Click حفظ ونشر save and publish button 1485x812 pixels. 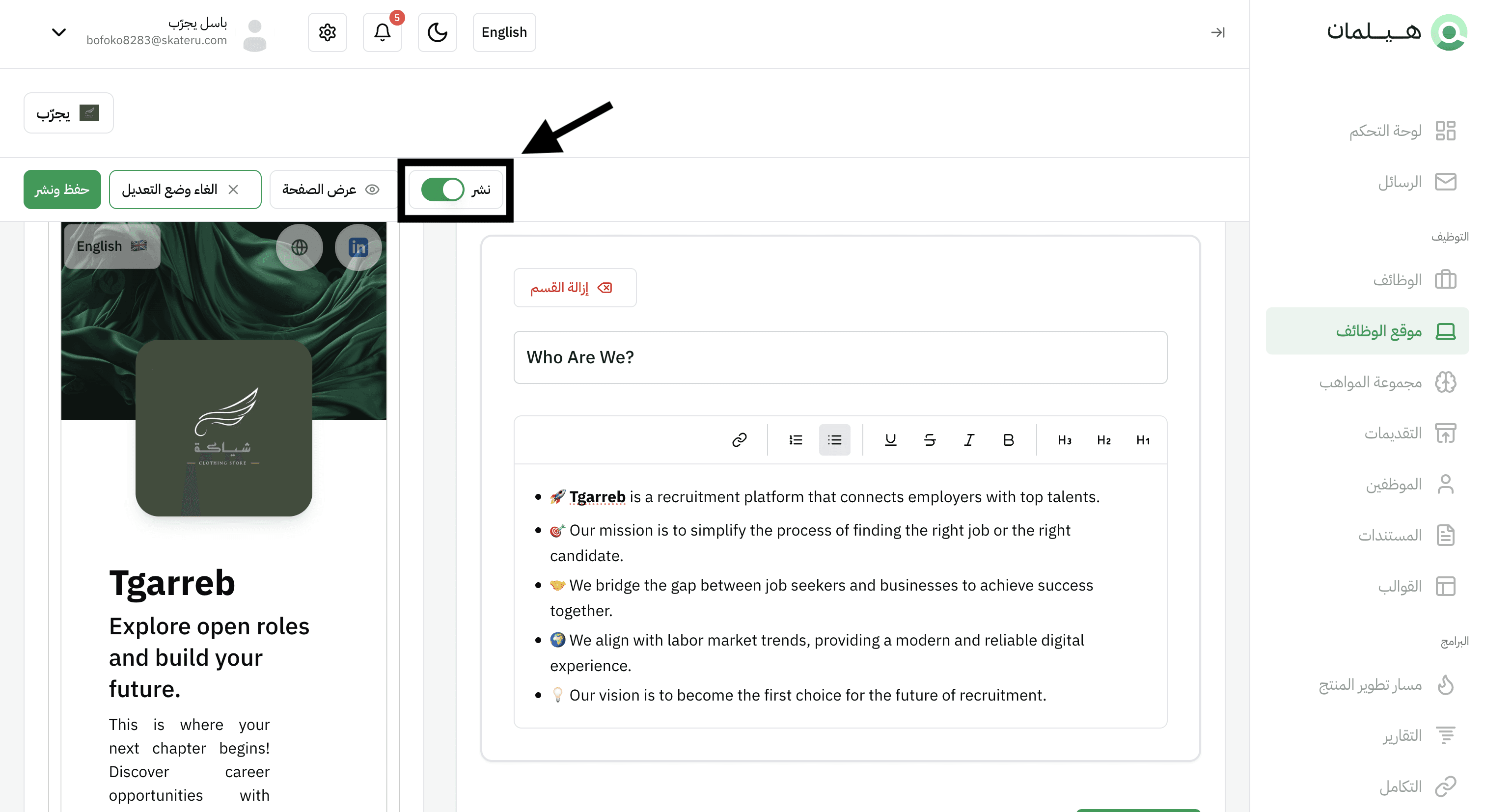pos(62,189)
